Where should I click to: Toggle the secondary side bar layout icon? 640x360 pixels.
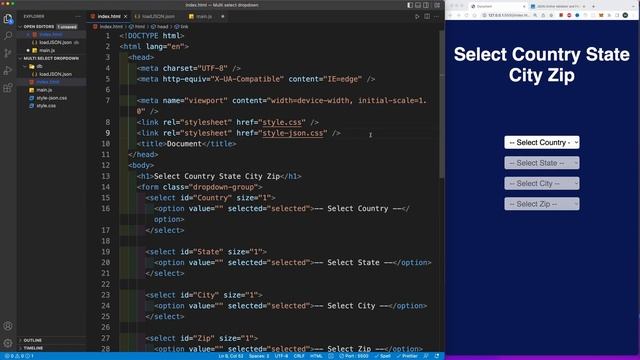point(426,5)
